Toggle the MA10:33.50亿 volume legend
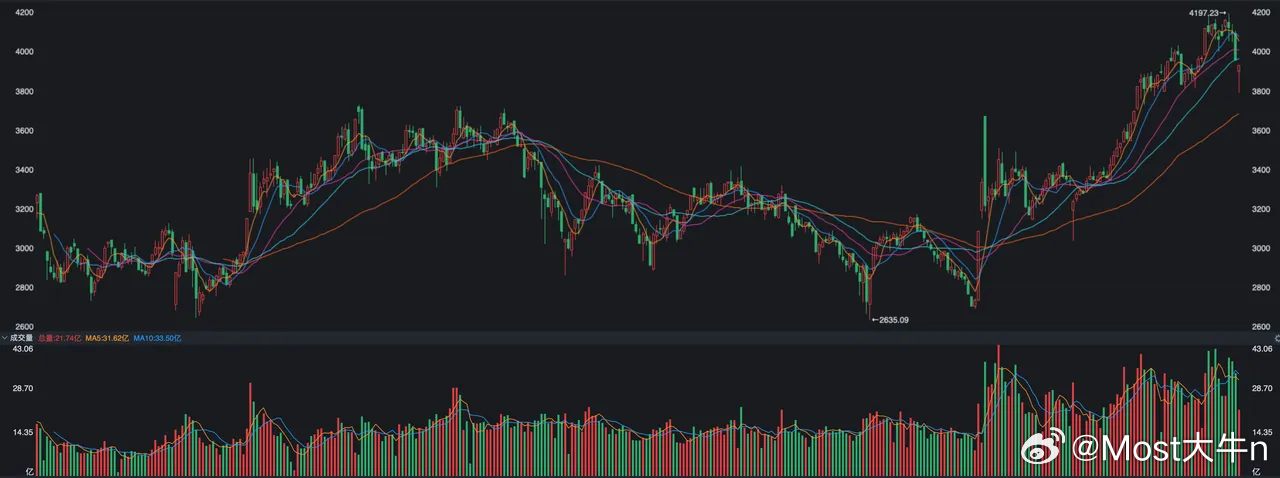Screen dimensions: 1280x478 157,338
